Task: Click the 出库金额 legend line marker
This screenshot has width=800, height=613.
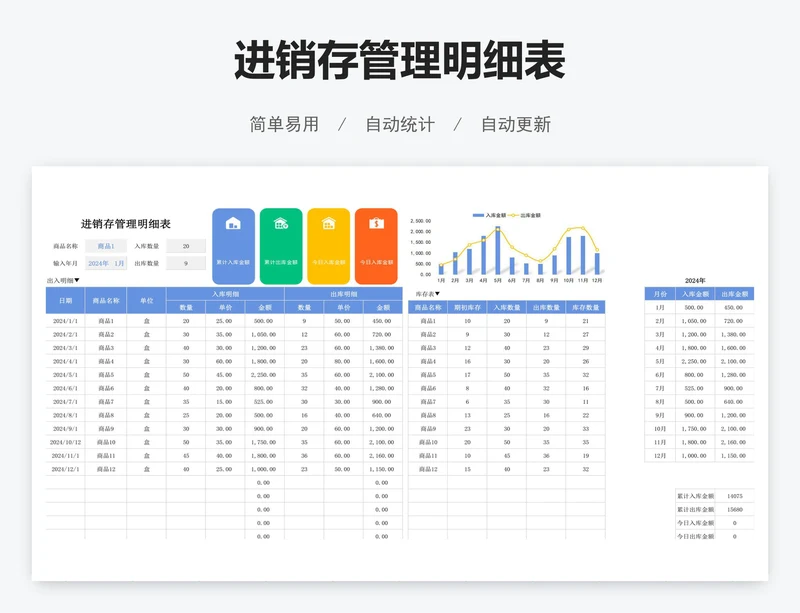Action: (513, 215)
